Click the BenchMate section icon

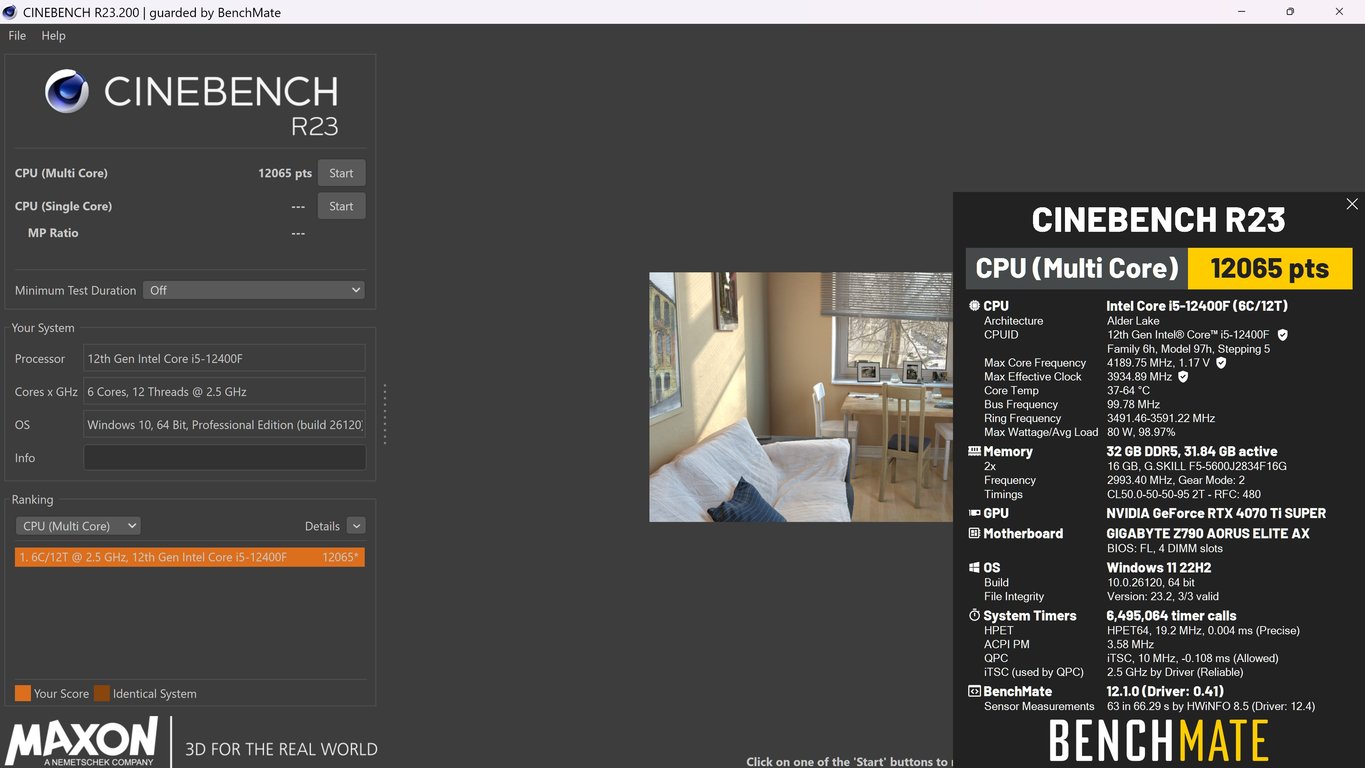pos(974,692)
